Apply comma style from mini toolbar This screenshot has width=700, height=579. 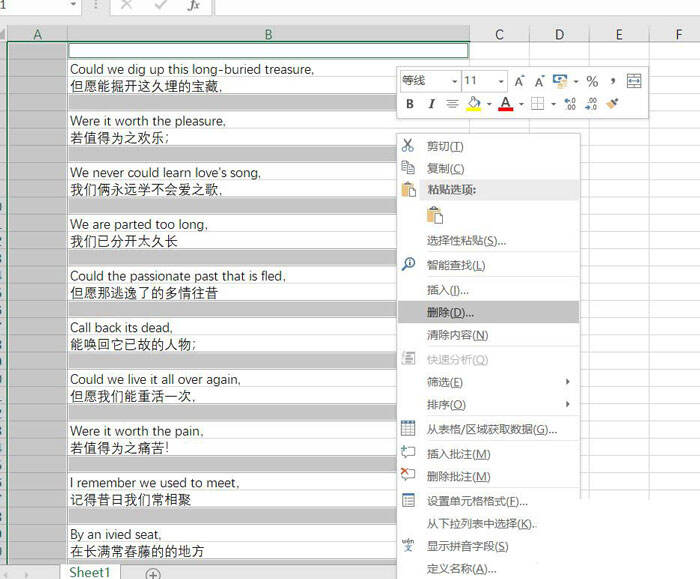(x=613, y=81)
